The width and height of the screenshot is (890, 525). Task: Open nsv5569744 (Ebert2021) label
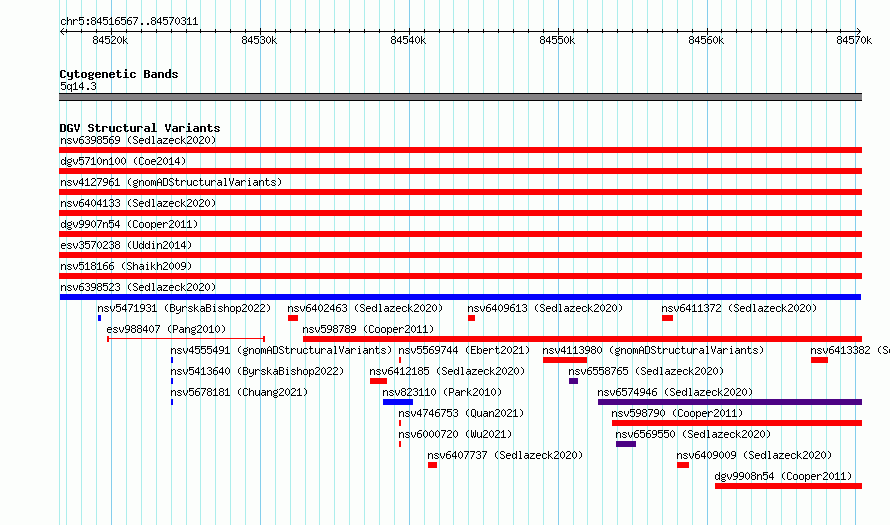click(x=464, y=350)
